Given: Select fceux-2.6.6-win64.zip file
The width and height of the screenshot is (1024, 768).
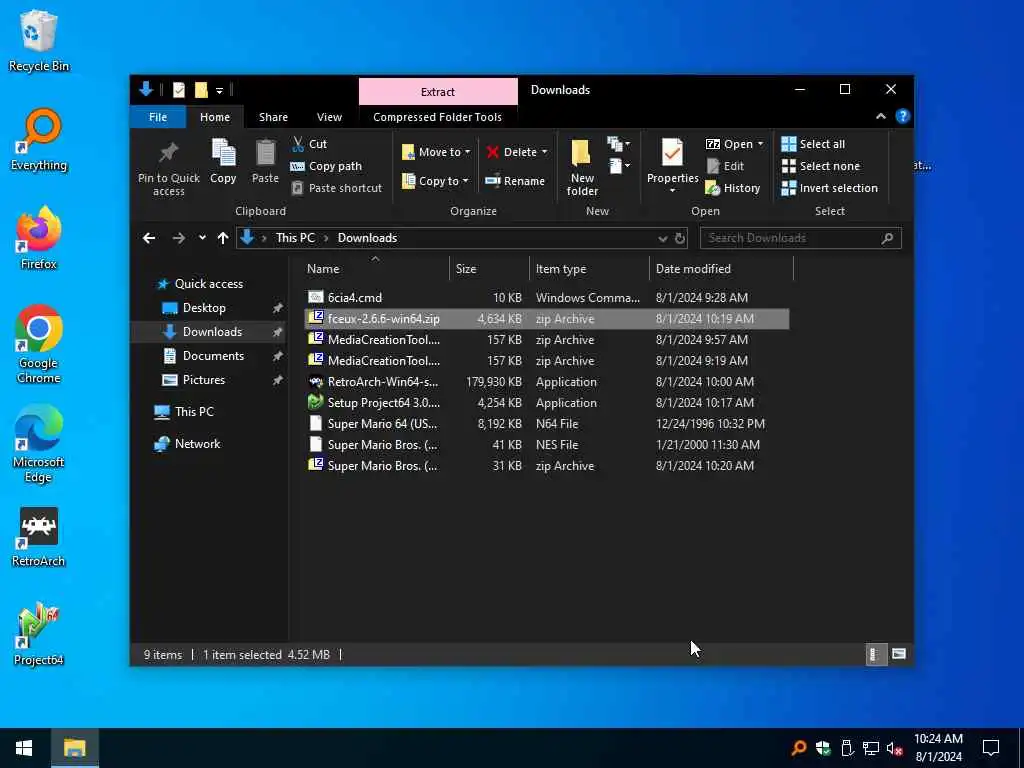Looking at the screenshot, I should pos(547,319).
